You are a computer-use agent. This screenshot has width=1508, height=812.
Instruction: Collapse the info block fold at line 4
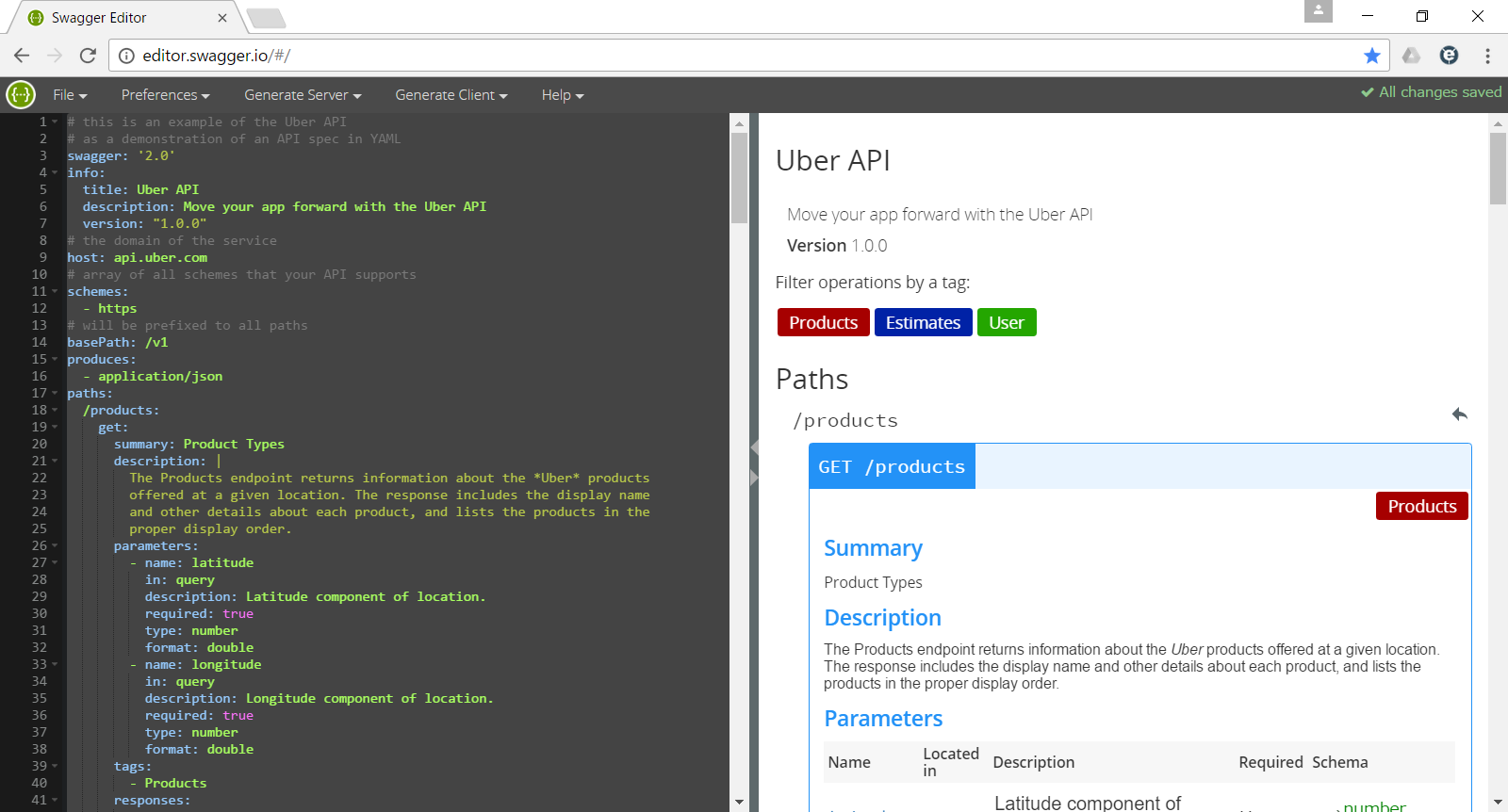click(x=55, y=172)
